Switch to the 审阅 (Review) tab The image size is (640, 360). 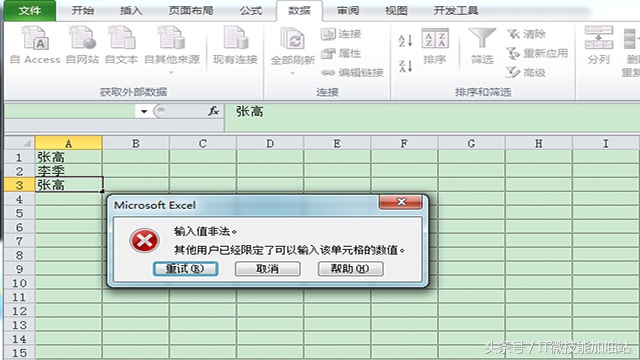348,11
